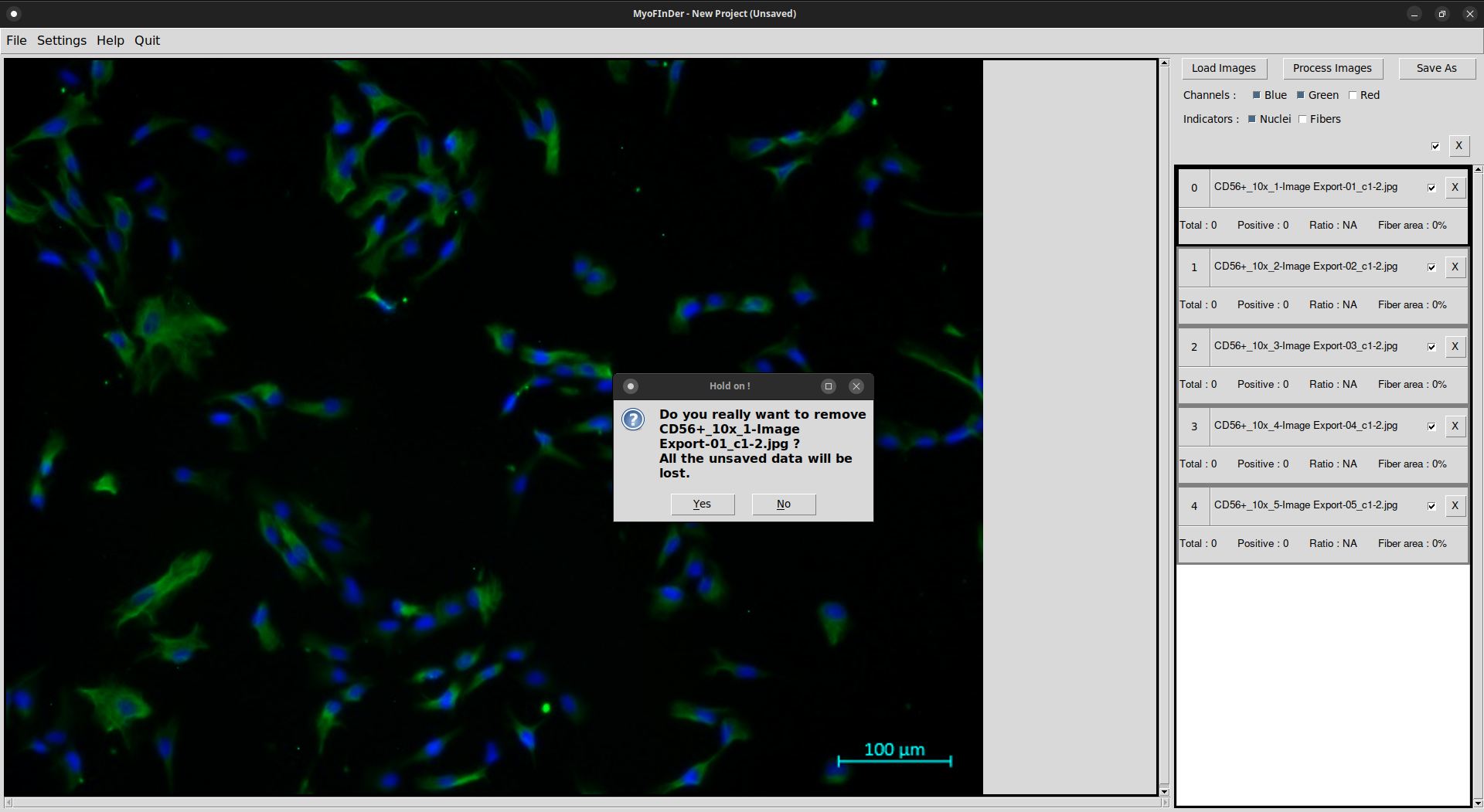Screen dimensions: 1484x812
Task: Open the main window menu icon in title bar
Action: pyautogui.click(x=13, y=13)
